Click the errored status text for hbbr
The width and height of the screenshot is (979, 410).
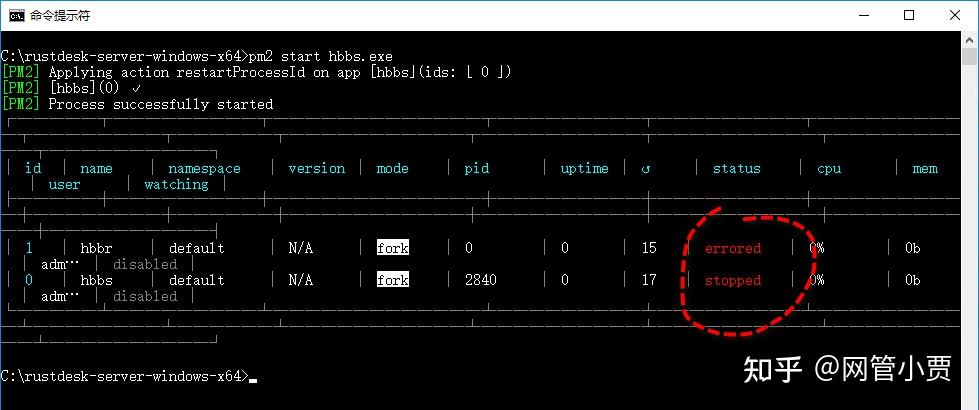tap(733, 248)
